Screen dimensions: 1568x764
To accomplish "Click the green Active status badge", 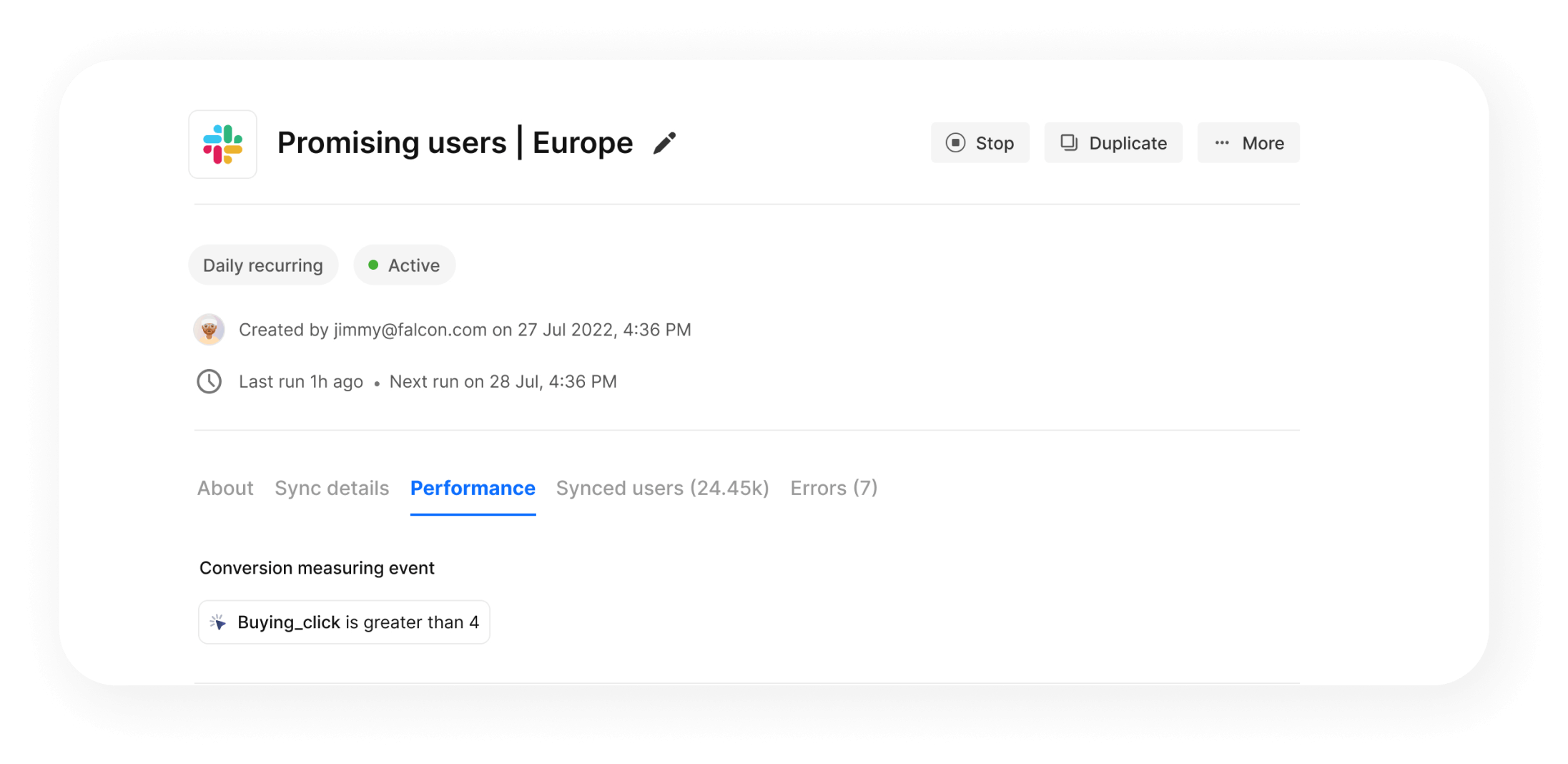I will pyautogui.click(x=405, y=265).
